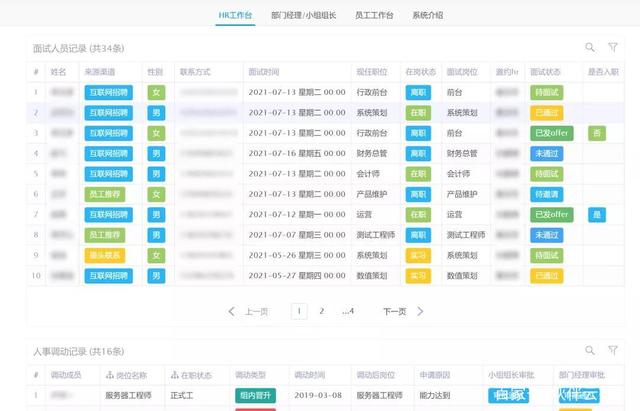The image size is (640, 411).
Task: Click 已通过 status tag in row 2
Action: pyautogui.click(x=547, y=113)
